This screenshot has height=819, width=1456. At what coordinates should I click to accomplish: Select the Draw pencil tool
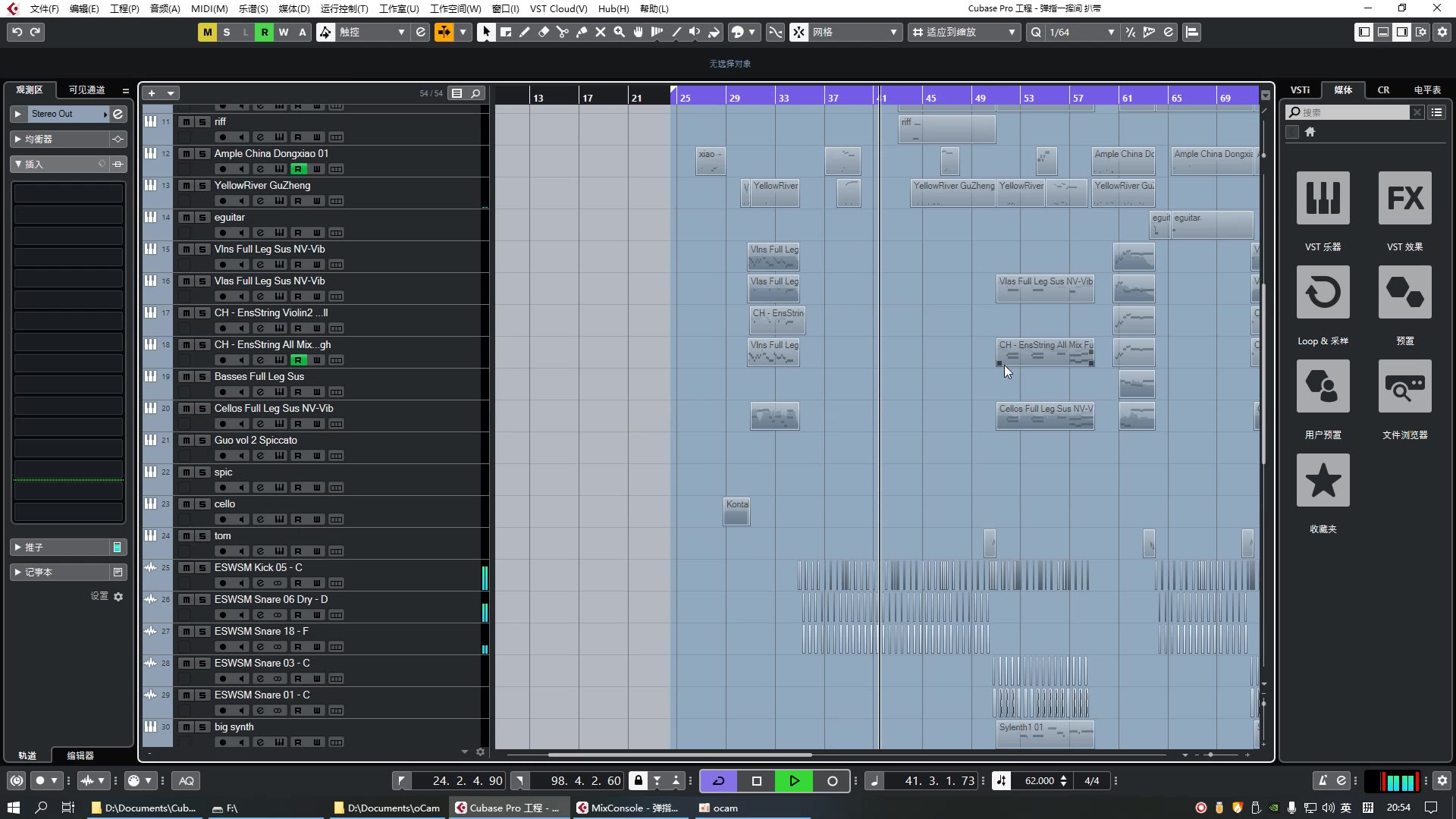[525, 32]
